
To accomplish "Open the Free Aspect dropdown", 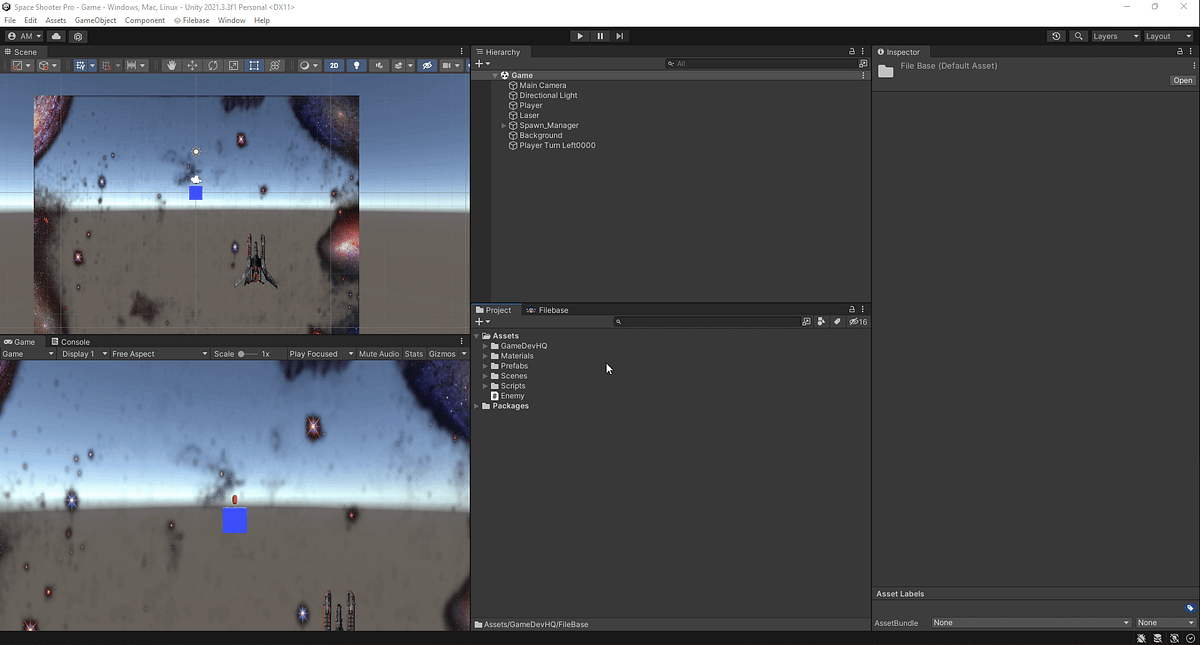I will tap(160, 354).
